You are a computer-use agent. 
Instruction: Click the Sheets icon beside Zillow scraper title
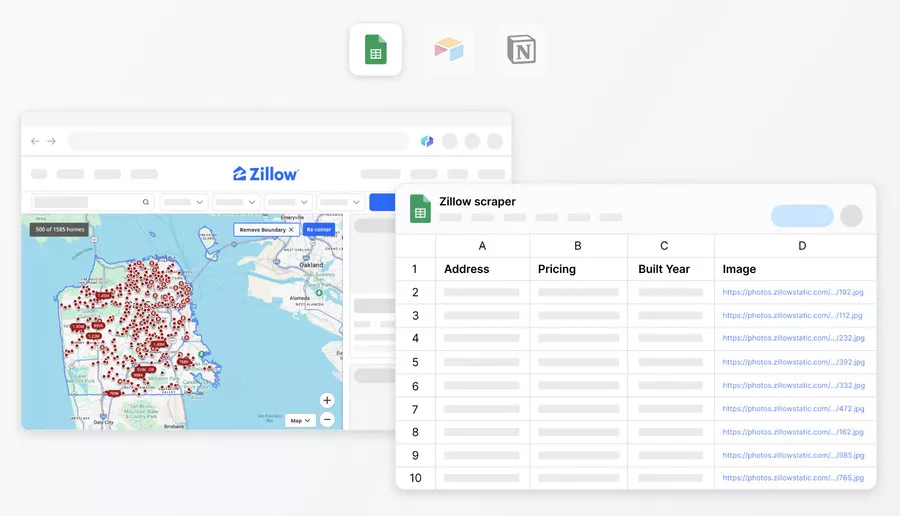tap(420, 208)
